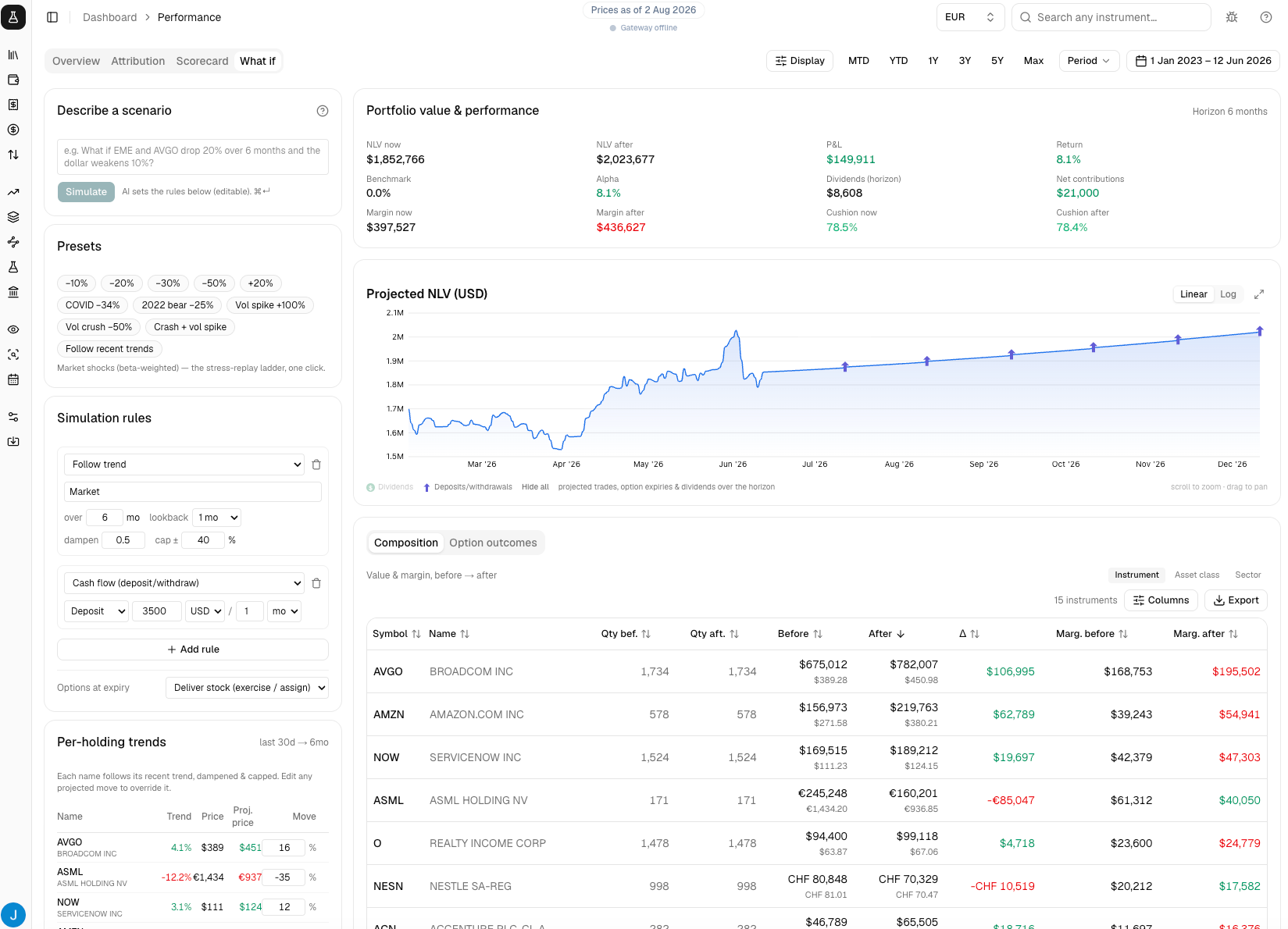Expand the Options at expiry dropdown
Screen dimensions: 1288x929
(x=247, y=688)
